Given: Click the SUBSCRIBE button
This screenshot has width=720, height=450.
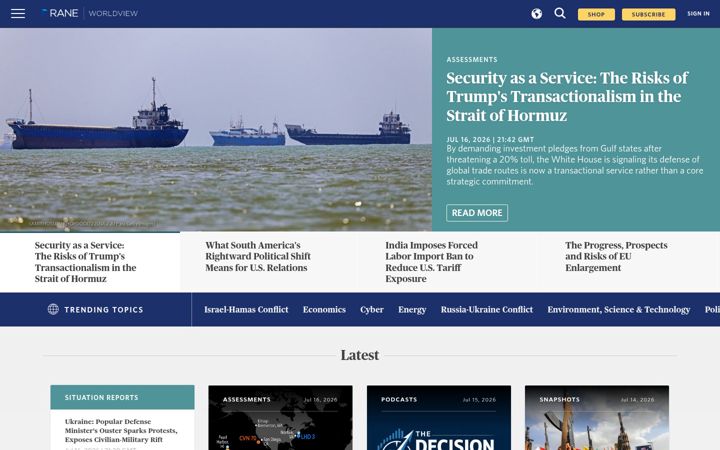Looking at the screenshot, I should coord(648,14).
